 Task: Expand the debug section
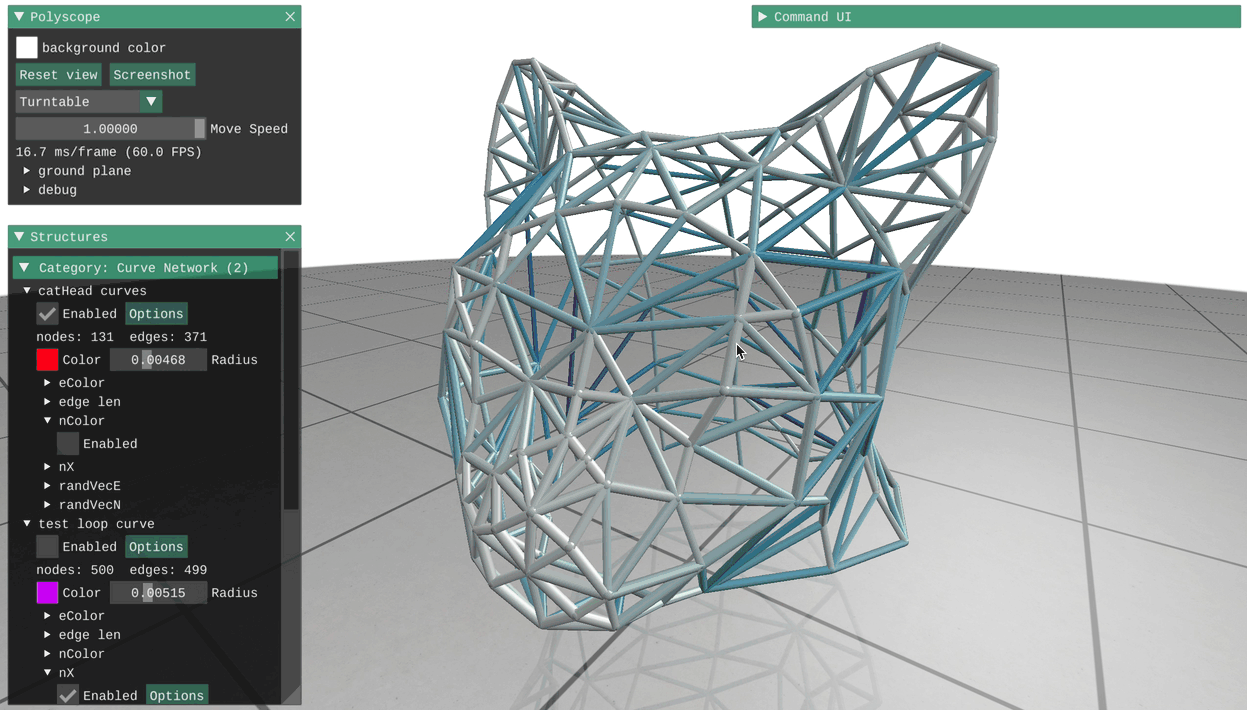[27, 190]
